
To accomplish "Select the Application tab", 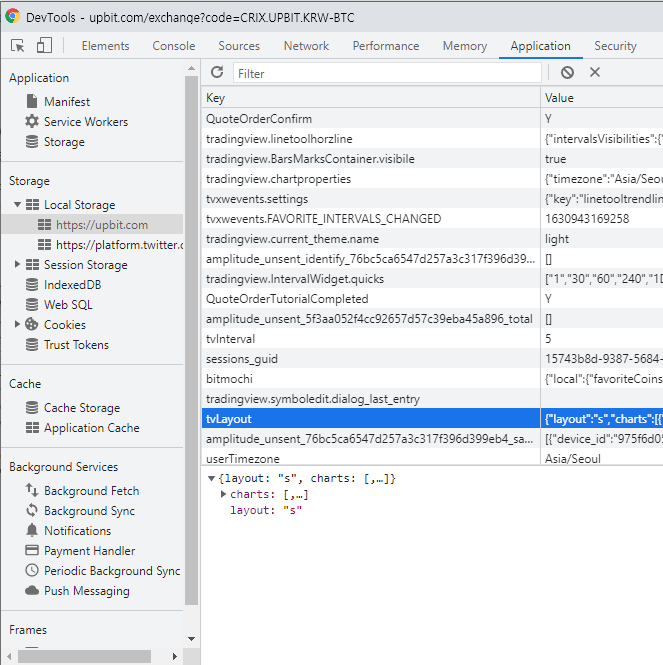I will (540, 45).
